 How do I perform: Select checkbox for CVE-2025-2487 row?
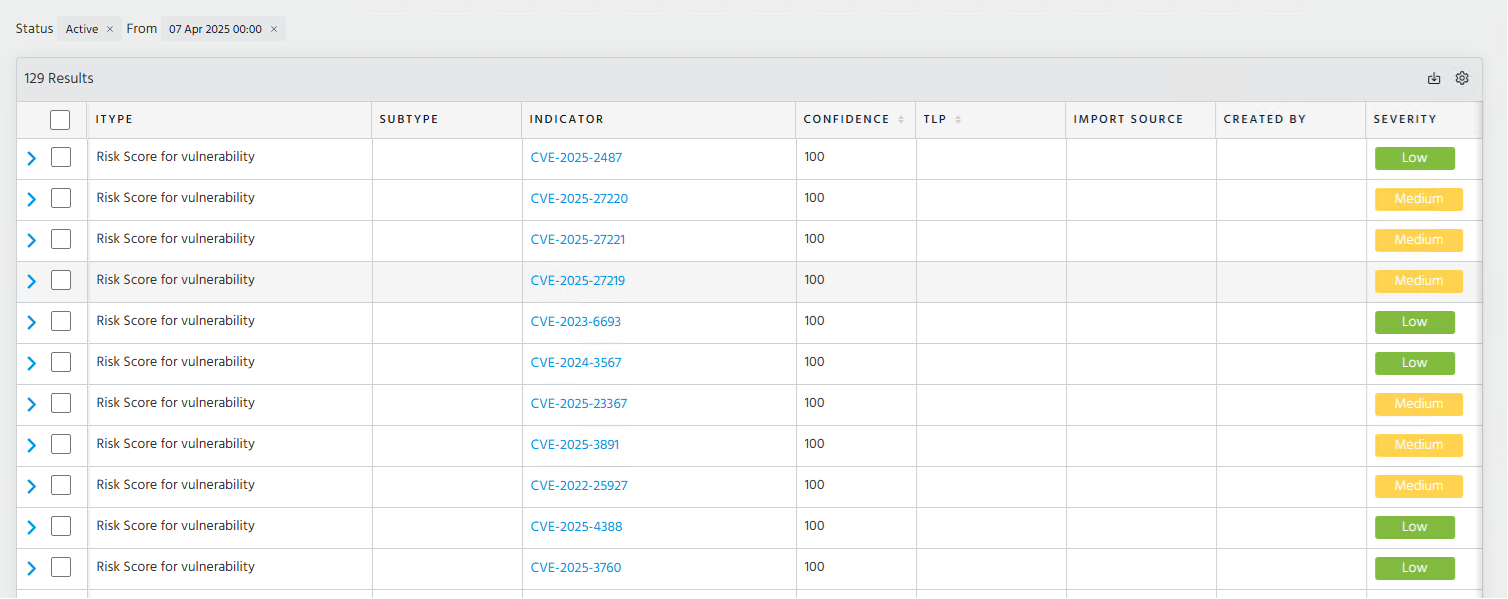pos(61,157)
